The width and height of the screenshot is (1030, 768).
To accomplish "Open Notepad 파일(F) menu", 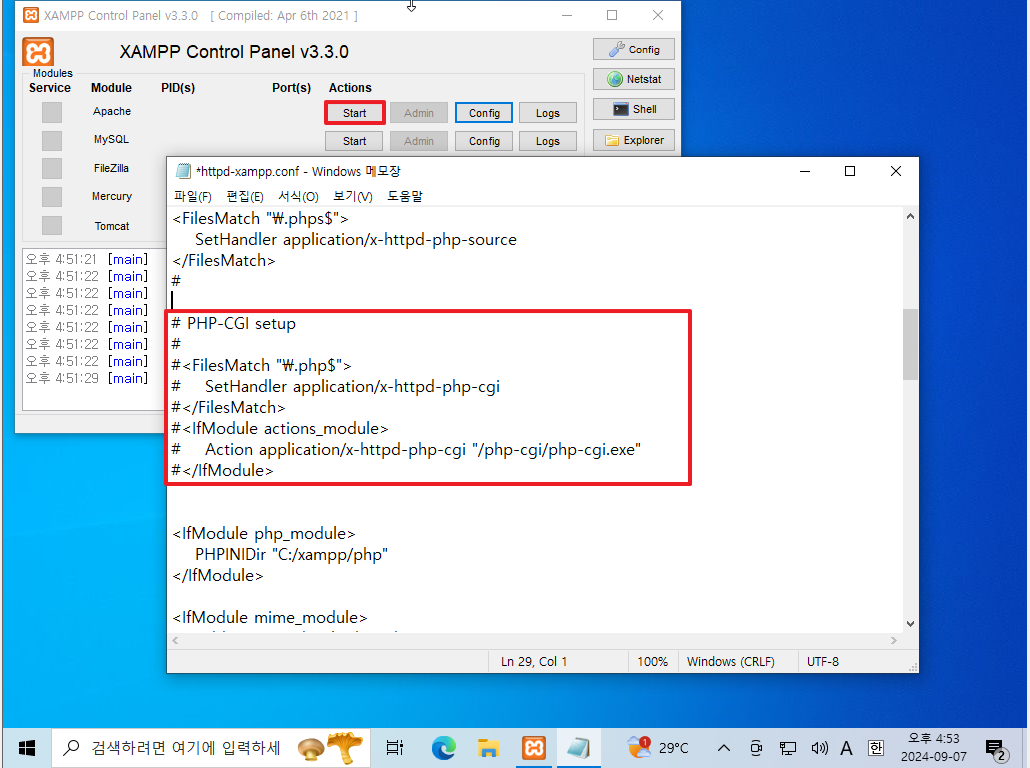I will click(x=192, y=196).
